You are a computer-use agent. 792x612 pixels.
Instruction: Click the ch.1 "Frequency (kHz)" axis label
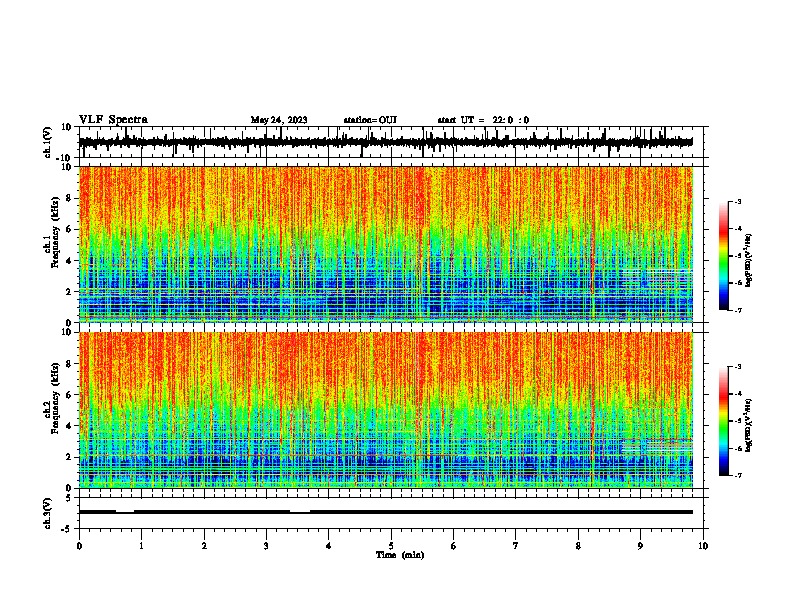coord(55,232)
